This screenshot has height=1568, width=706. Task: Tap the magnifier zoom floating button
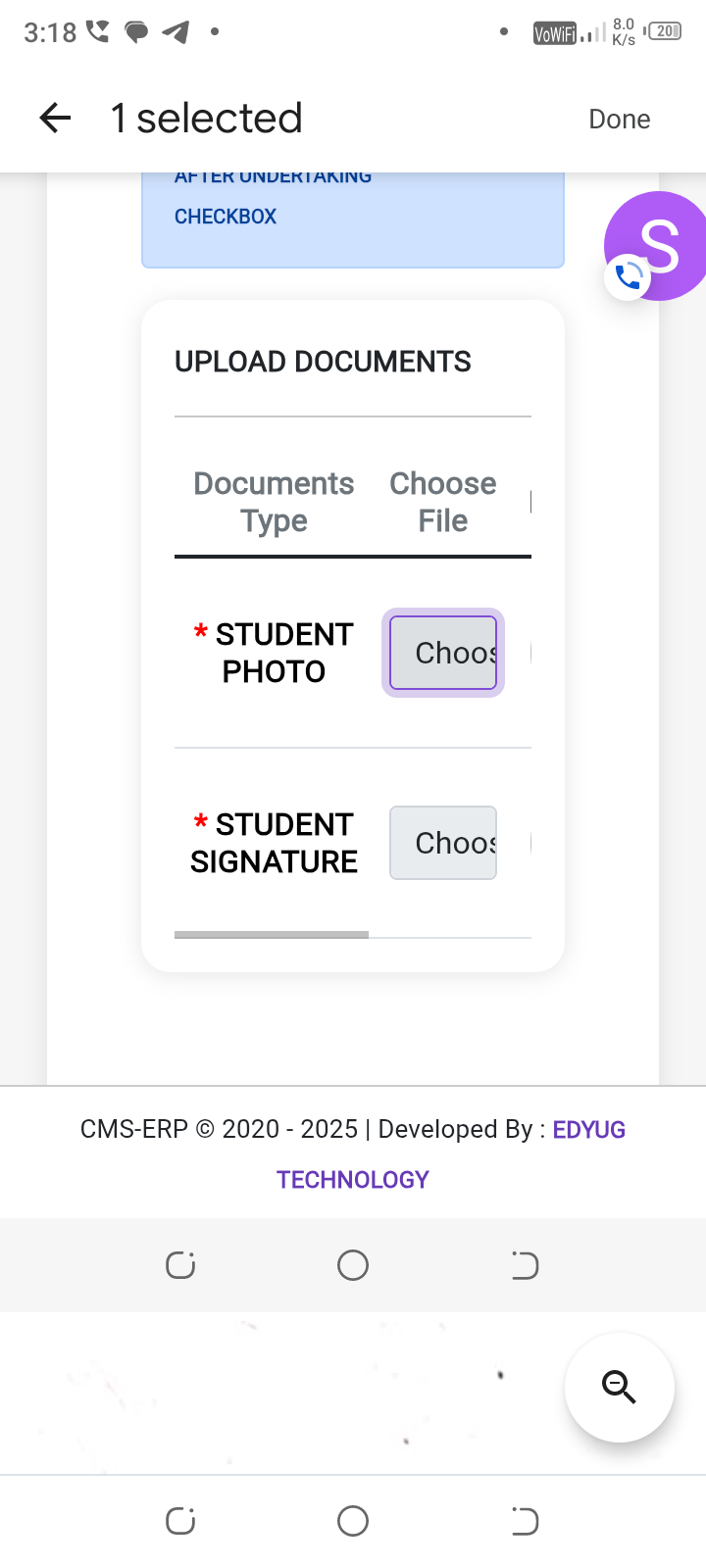pyautogui.click(x=619, y=1387)
